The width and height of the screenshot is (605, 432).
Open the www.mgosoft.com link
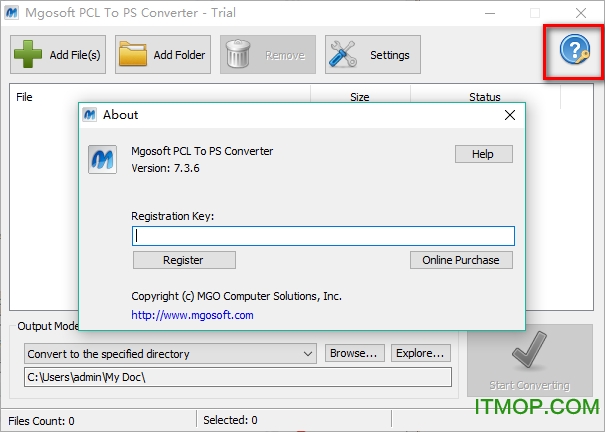(x=192, y=315)
